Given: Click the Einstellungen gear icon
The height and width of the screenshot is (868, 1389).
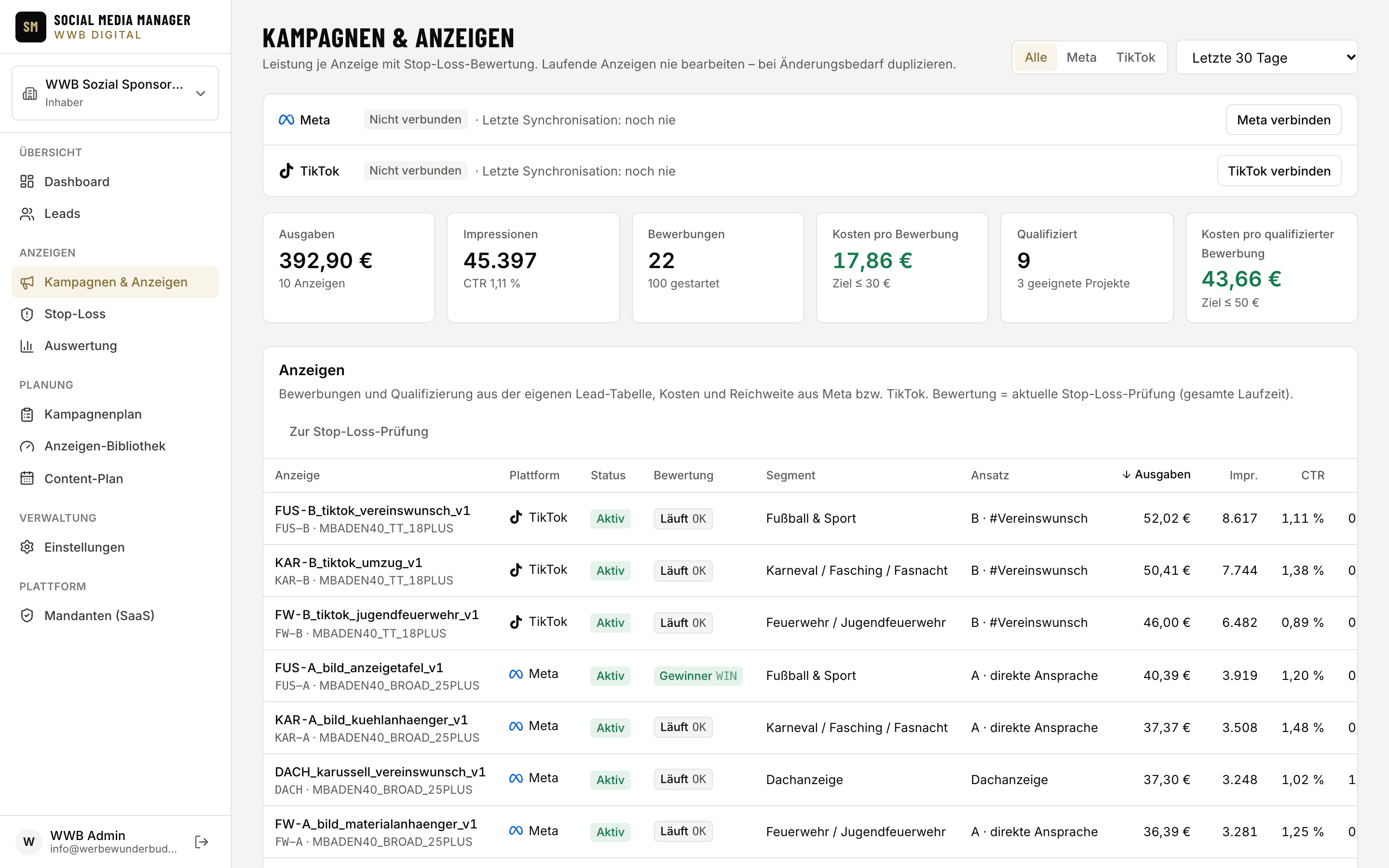Looking at the screenshot, I should click(27, 547).
